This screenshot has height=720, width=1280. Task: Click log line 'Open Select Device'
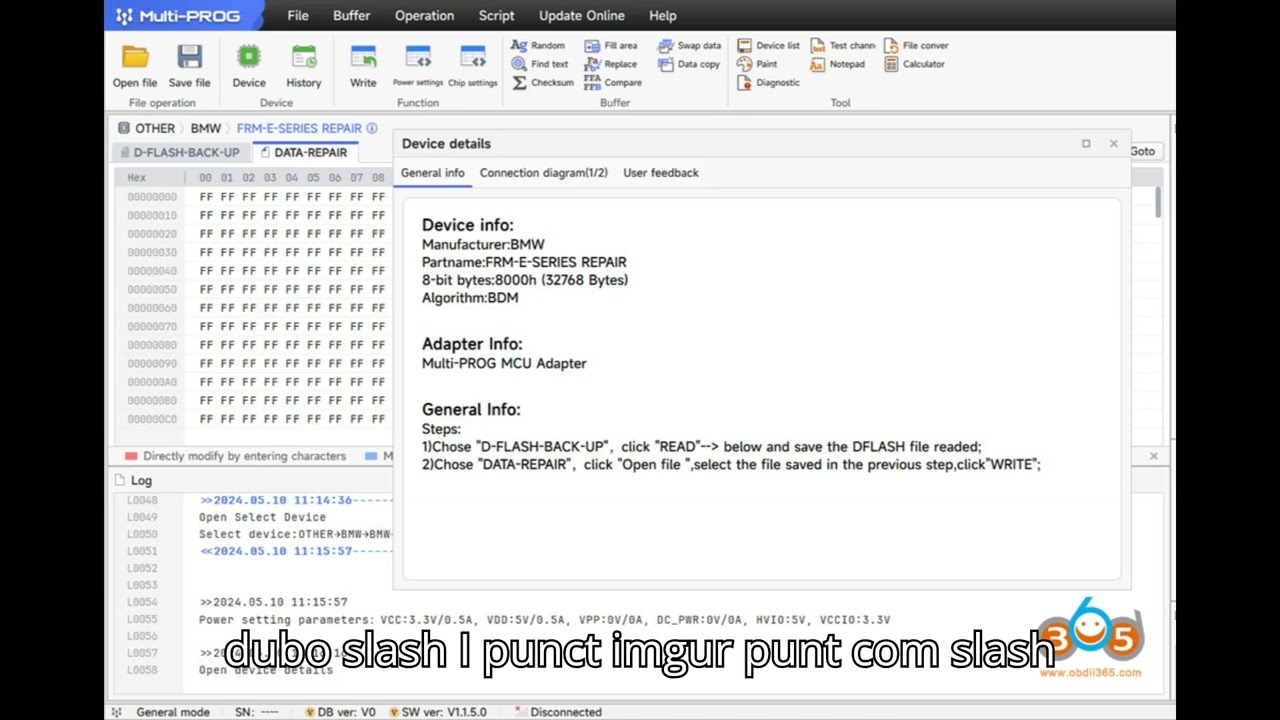262,517
